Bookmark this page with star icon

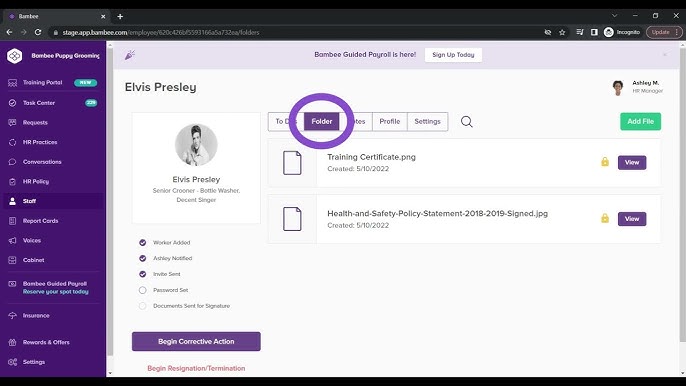[x=562, y=32]
